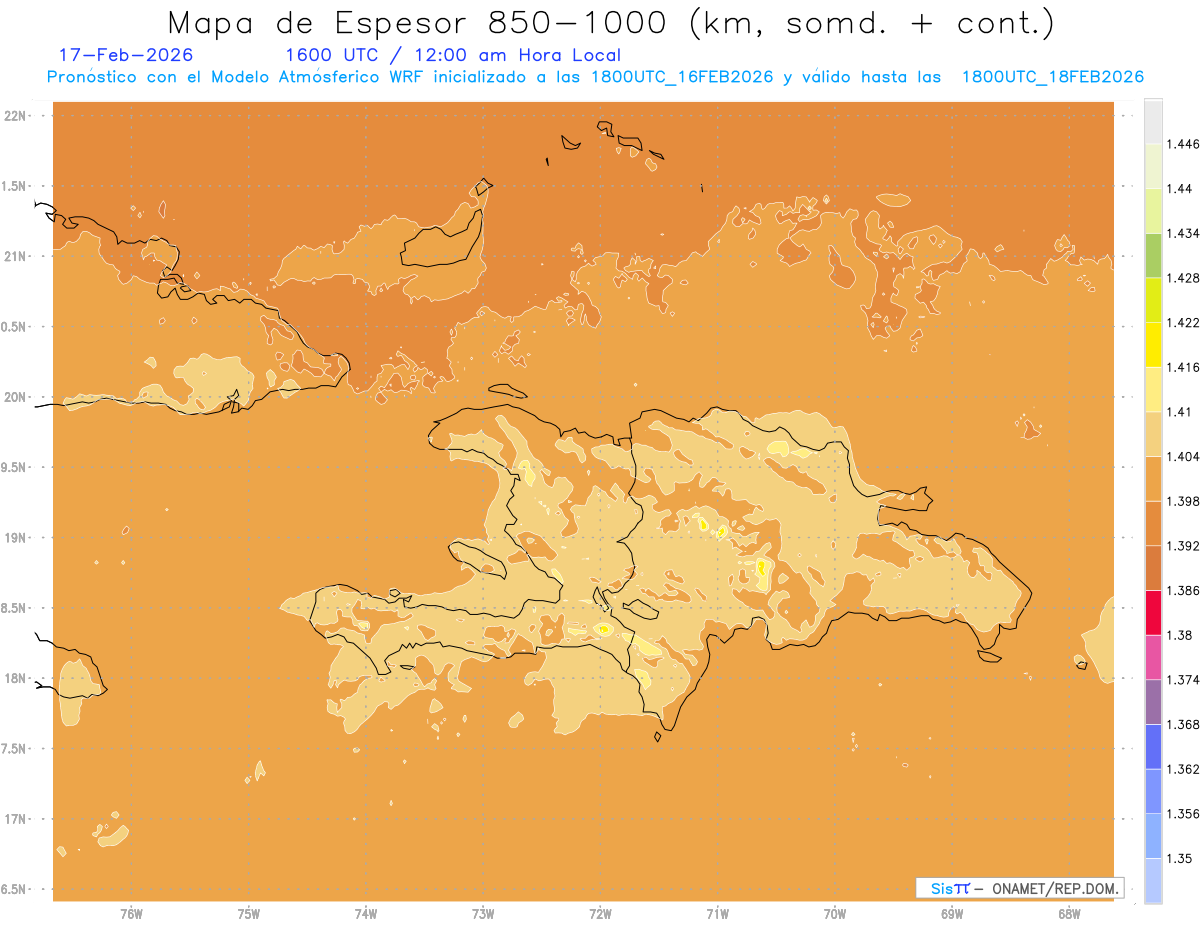Click the '70W' longitude label
The image size is (1200, 927).
[834, 914]
